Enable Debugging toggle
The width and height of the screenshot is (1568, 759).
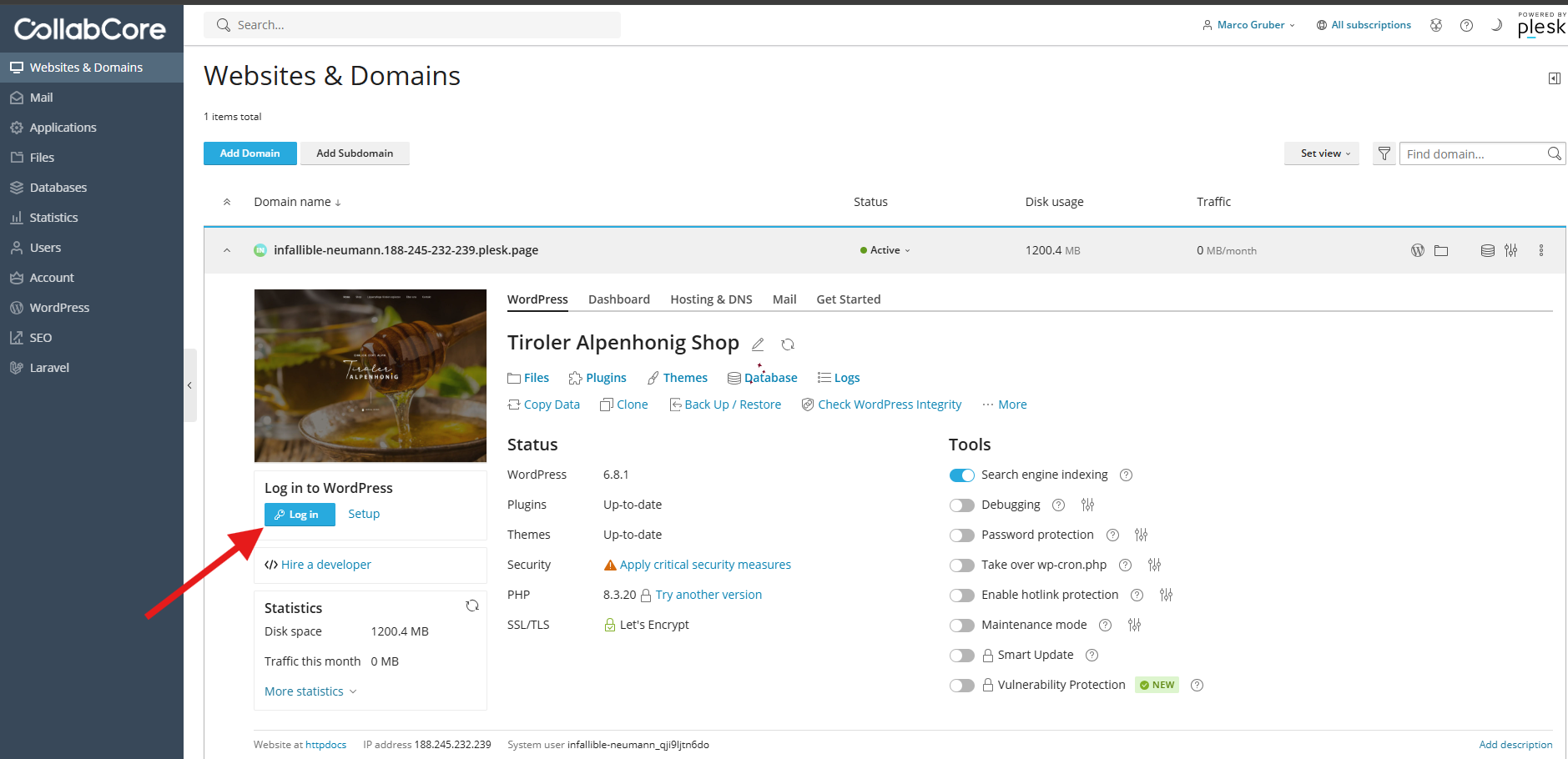pyautogui.click(x=961, y=505)
